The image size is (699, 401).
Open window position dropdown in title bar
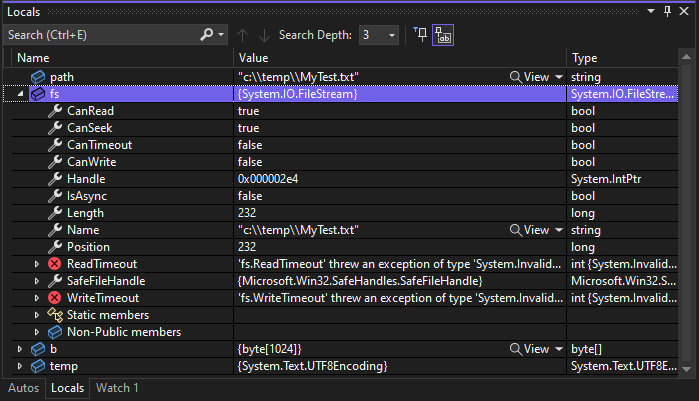click(651, 10)
